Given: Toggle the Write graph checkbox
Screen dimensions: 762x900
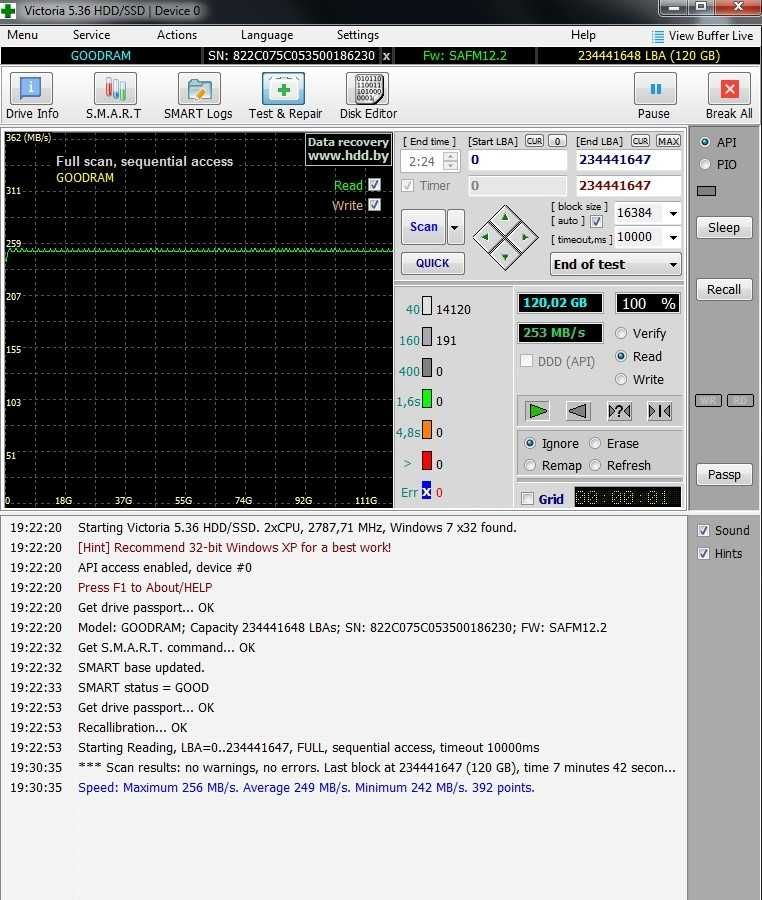Looking at the screenshot, I should [375, 205].
